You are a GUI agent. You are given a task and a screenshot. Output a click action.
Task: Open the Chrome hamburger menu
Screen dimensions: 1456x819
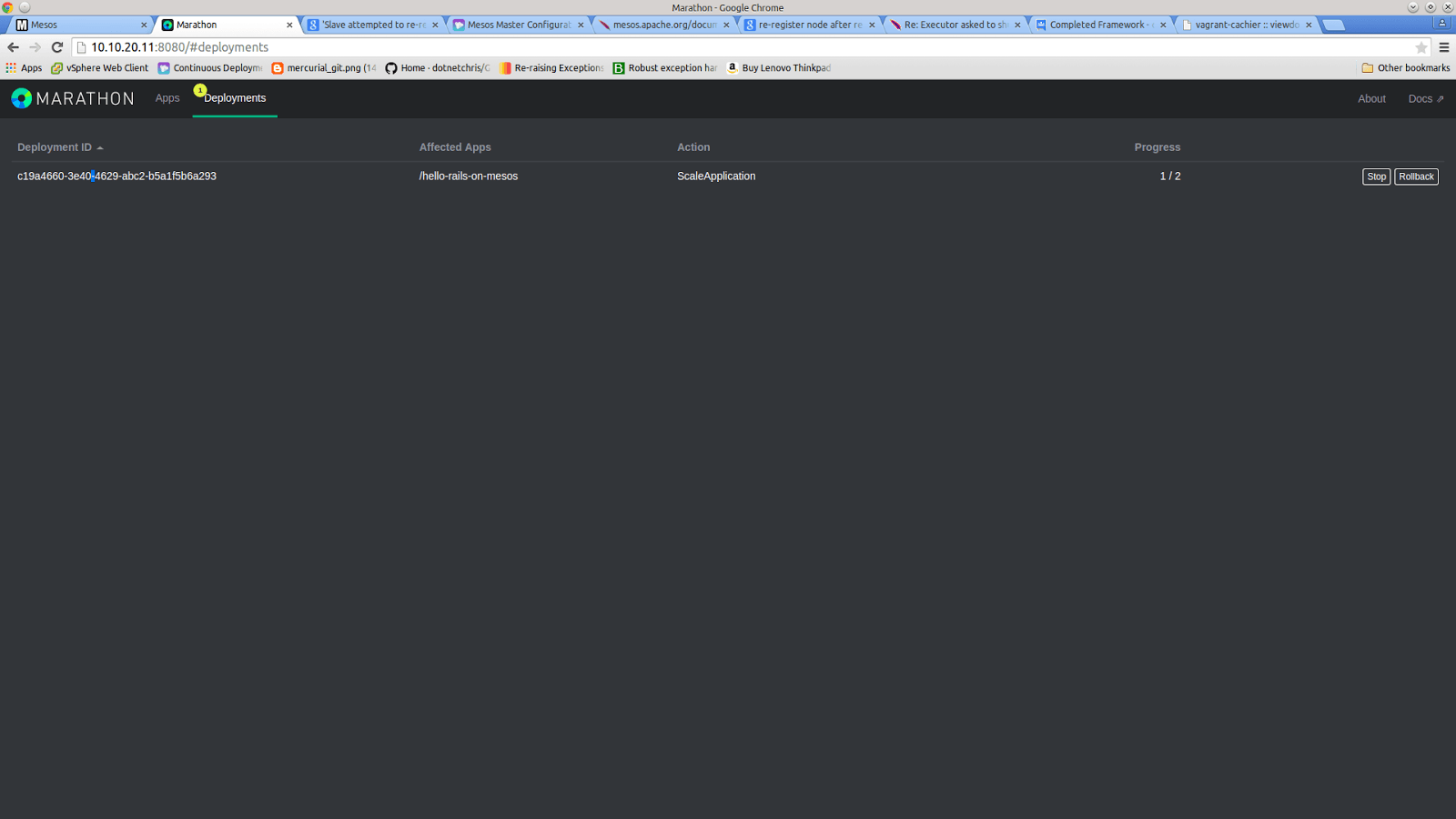pyautogui.click(x=1443, y=47)
